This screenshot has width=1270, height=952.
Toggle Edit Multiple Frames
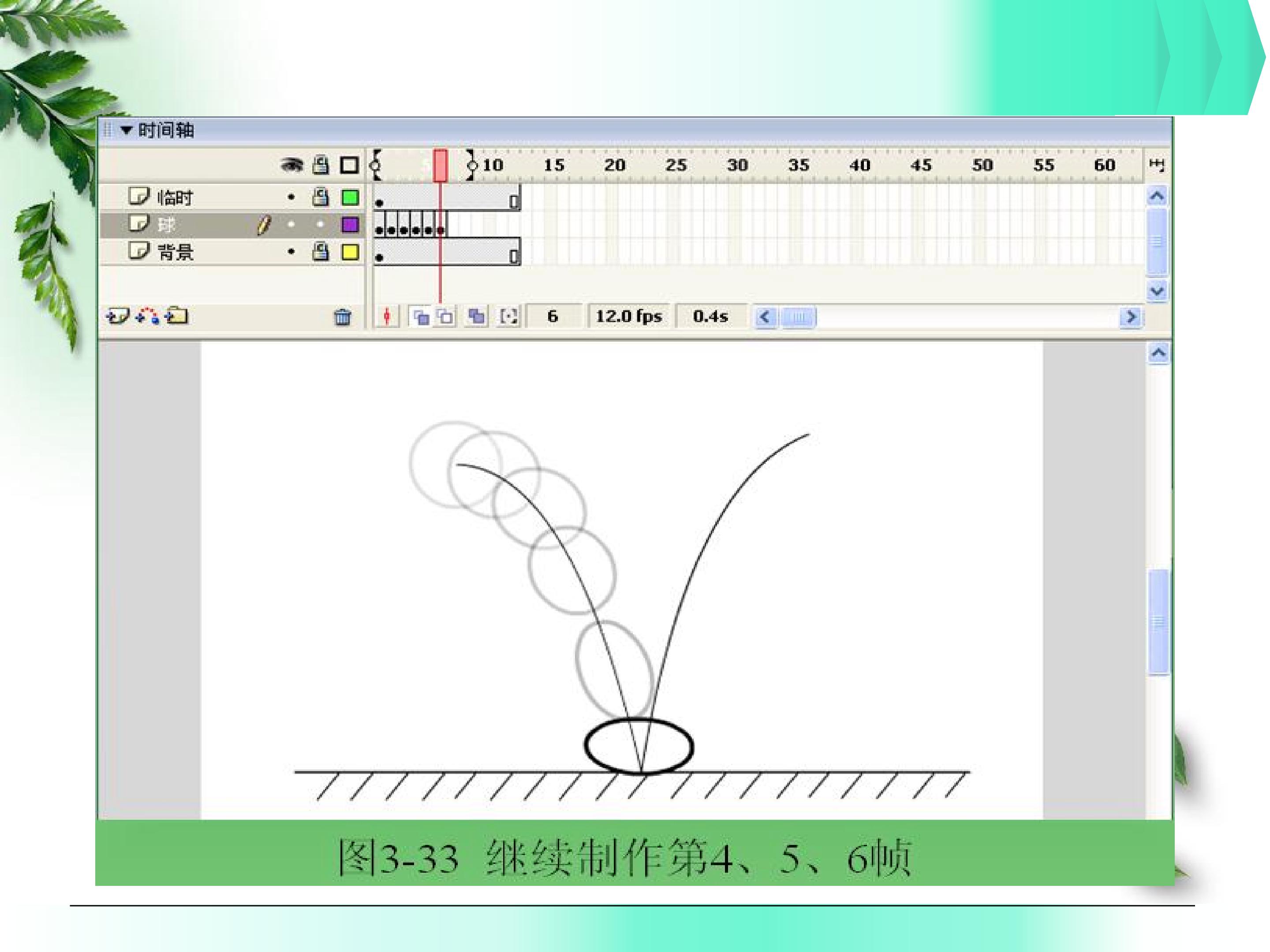(x=476, y=316)
